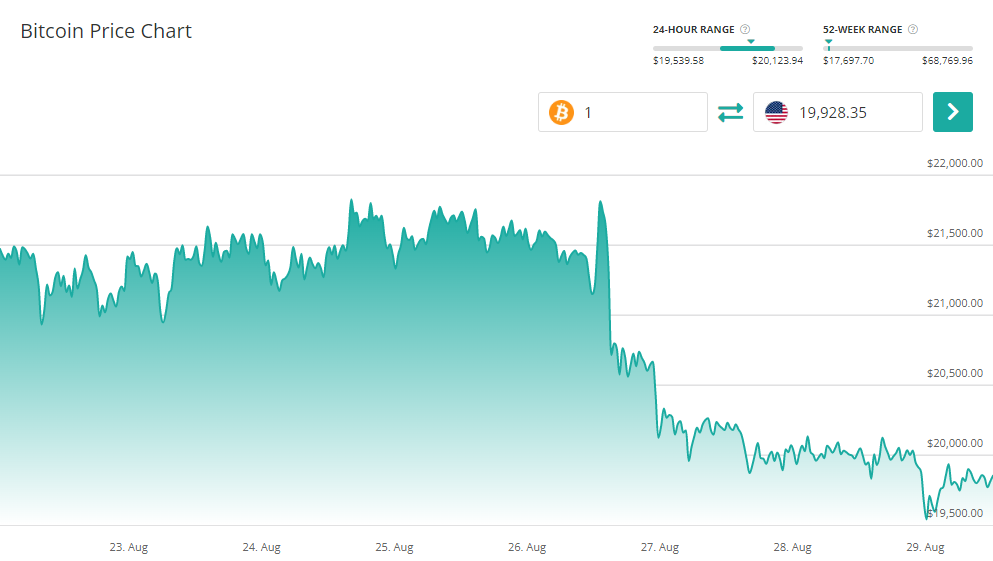Click the $22,000.00 price axis label
The height and width of the screenshot is (561, 993).
(x=955, y=163)
